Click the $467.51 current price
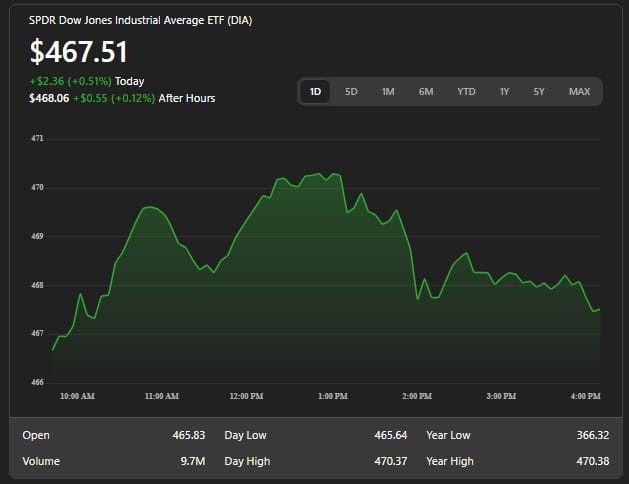Screen dimensions: 629x484 click(x=78, y=52)
